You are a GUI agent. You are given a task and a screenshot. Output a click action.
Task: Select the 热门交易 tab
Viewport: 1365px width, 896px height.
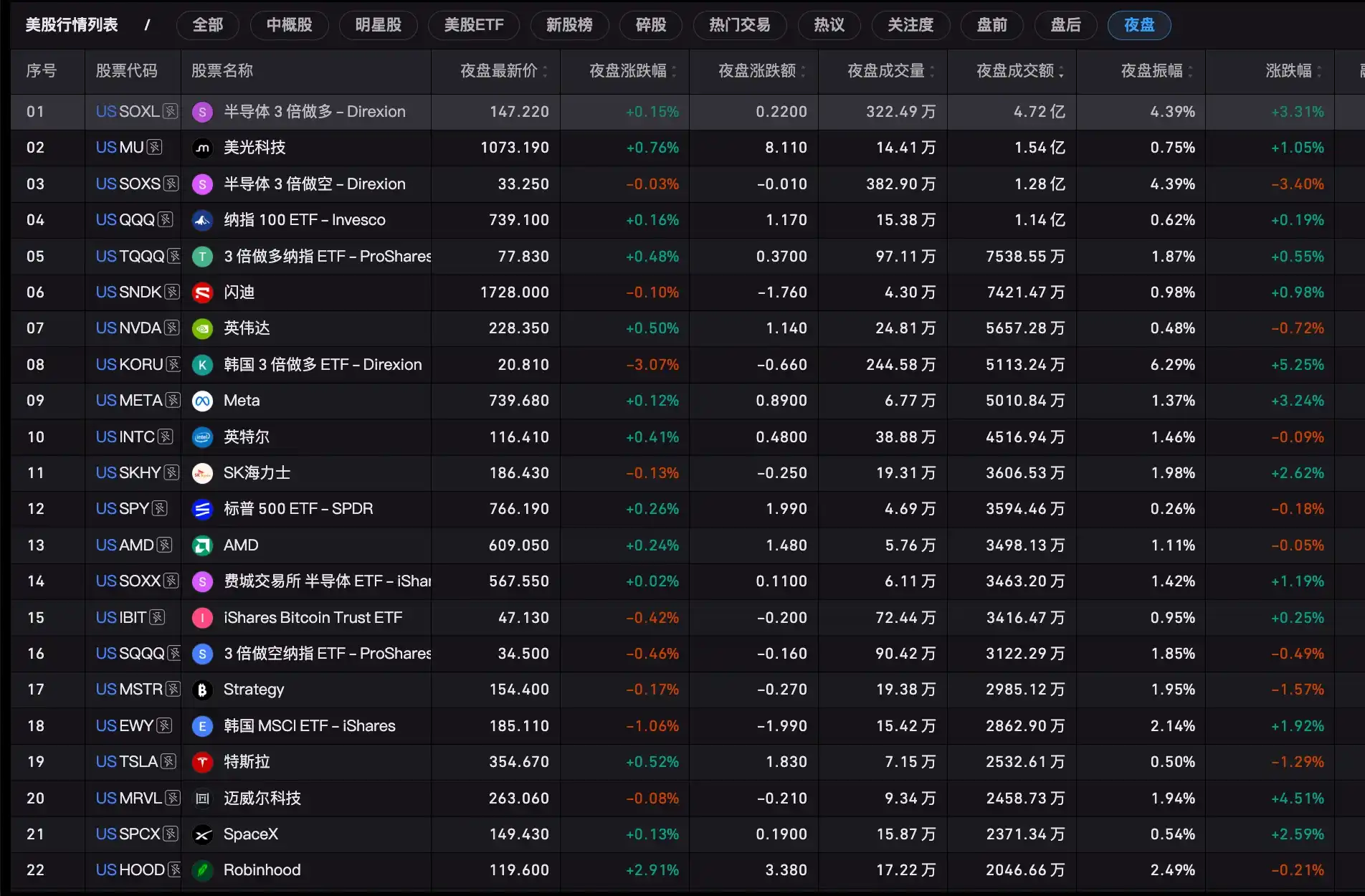[x=740, y=25]
